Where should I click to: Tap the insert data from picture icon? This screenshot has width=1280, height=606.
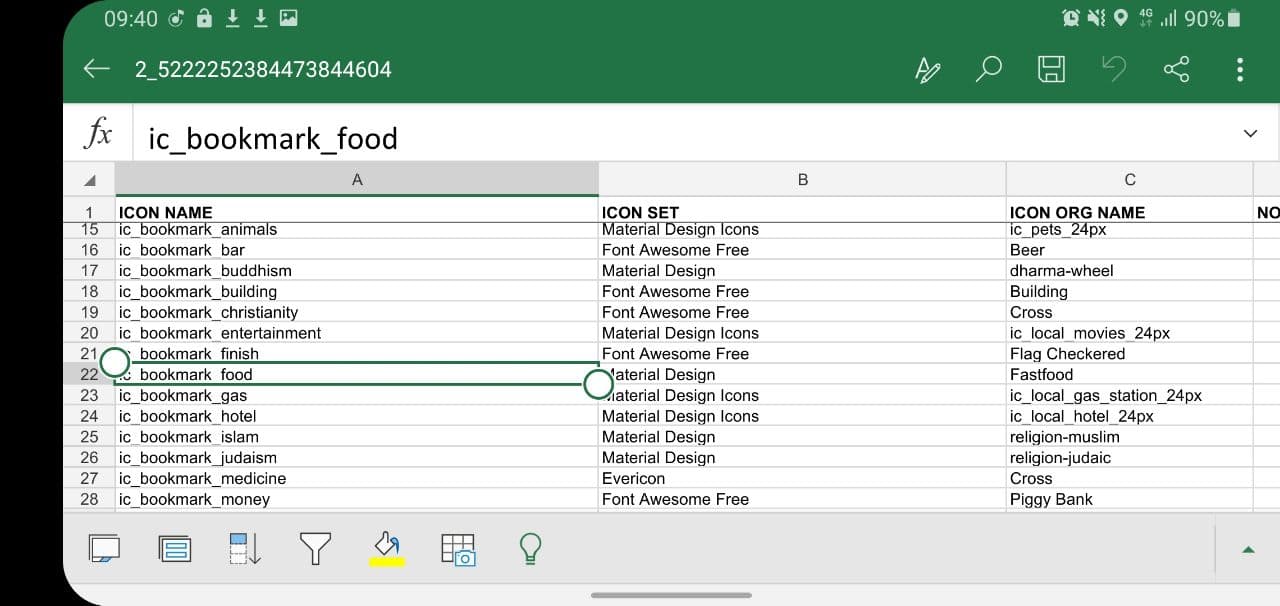coord(458,548)
